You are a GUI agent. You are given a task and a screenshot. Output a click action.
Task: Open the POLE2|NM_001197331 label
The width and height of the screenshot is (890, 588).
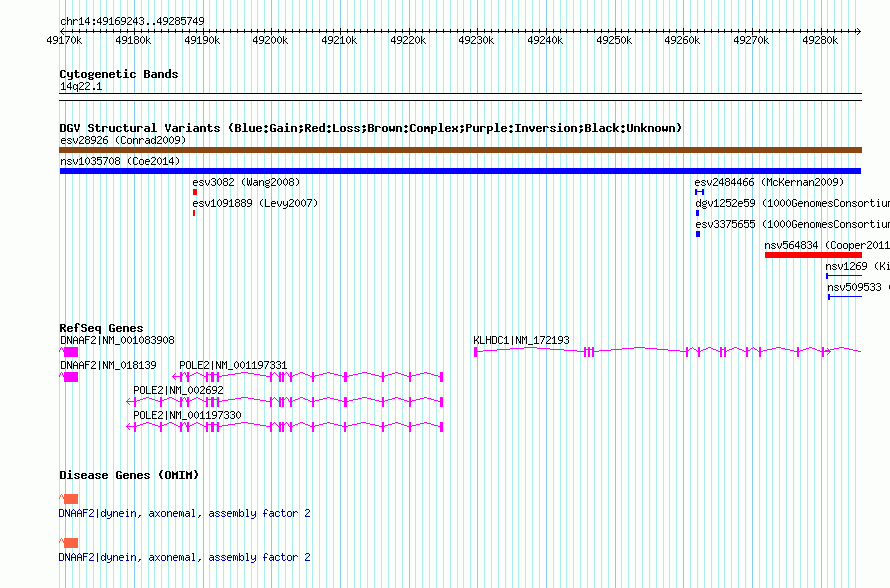[233, 365]
